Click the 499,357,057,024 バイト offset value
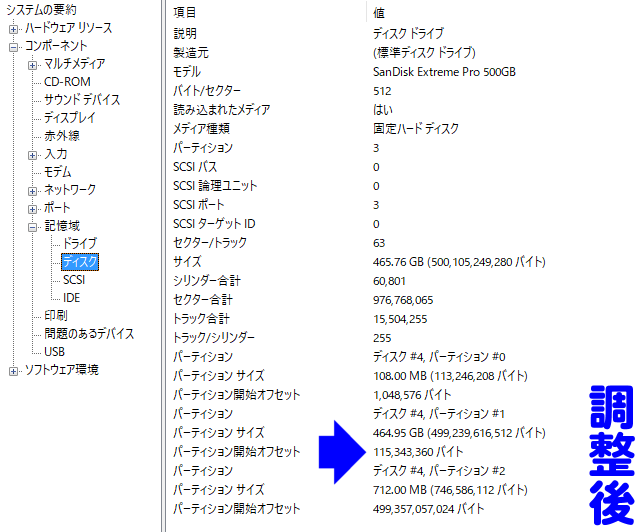 coord(429,509)
